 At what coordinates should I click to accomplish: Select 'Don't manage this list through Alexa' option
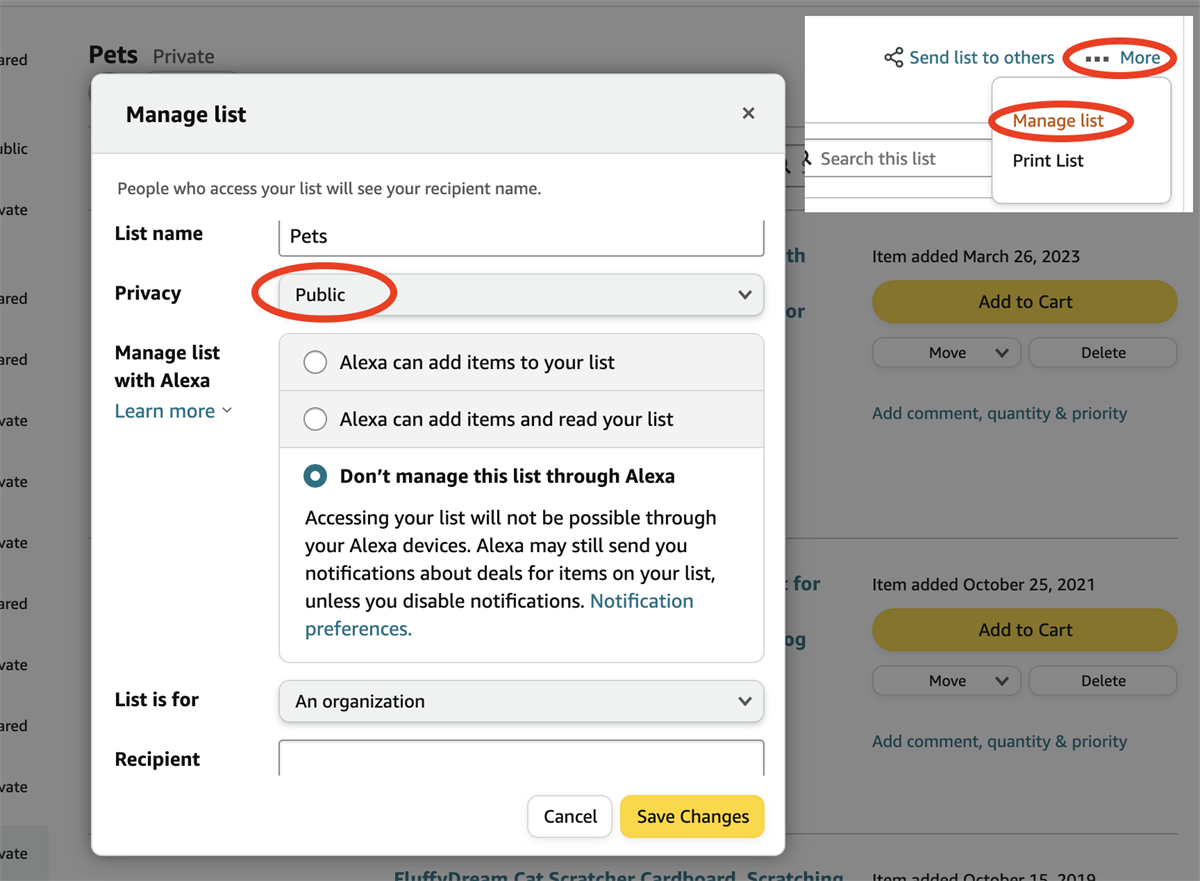[316, 476]
